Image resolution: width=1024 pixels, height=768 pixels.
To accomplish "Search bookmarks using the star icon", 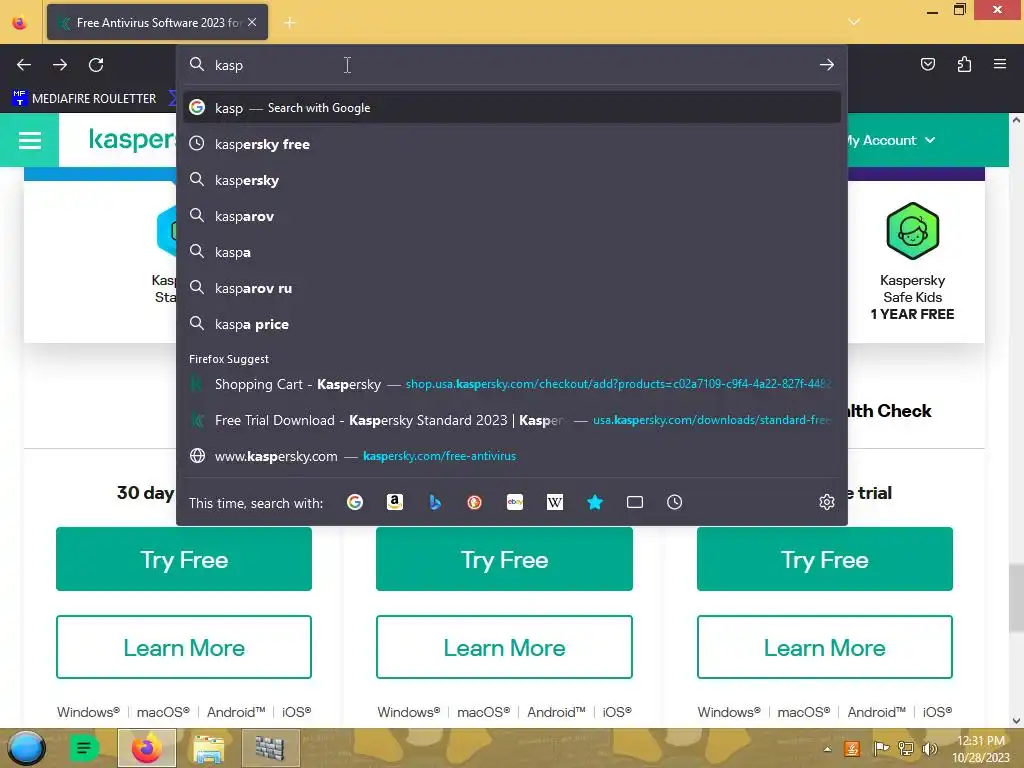I will [595, 502].
